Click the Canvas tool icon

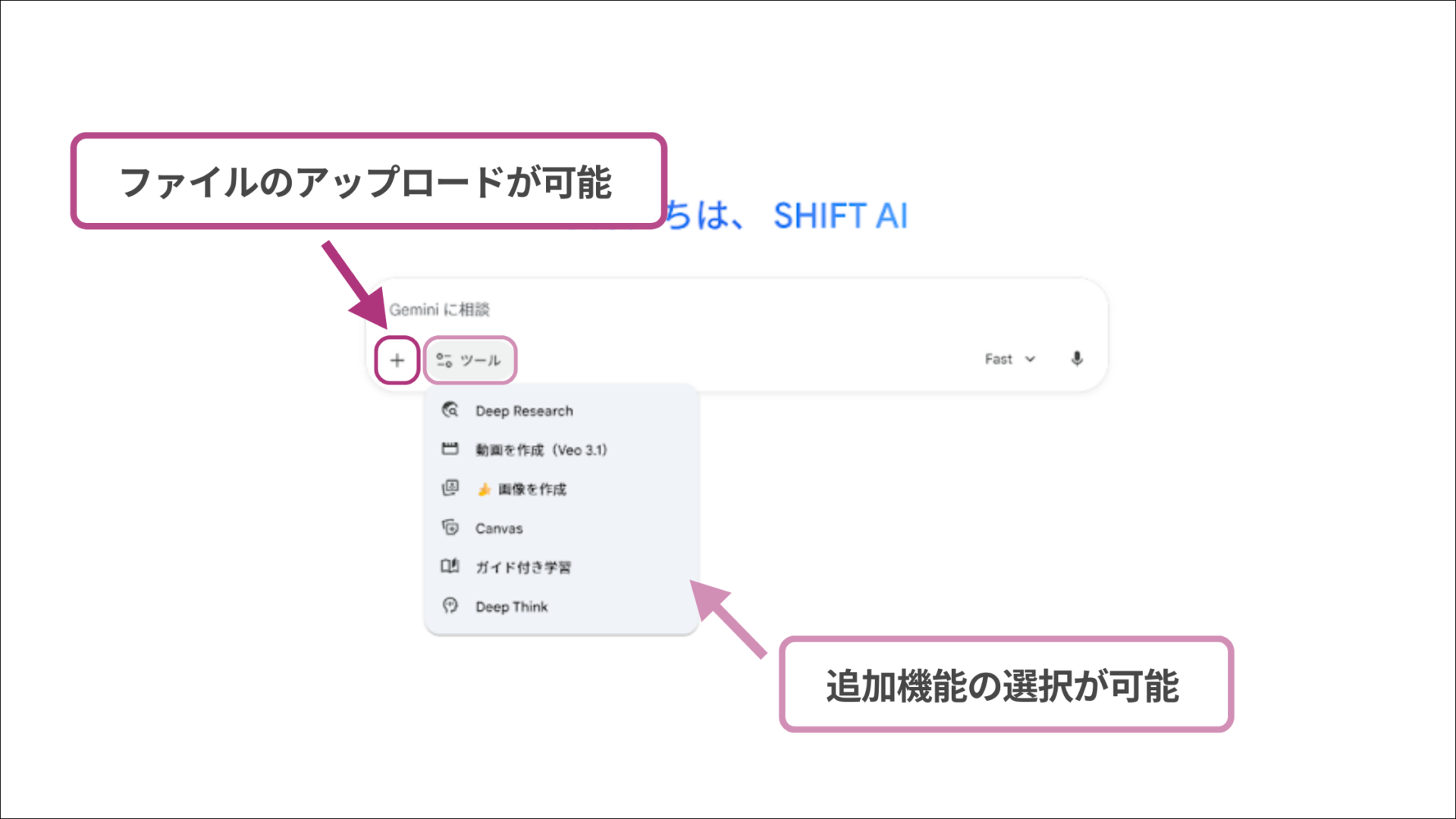pyautogui.click(x=450, y=527)
